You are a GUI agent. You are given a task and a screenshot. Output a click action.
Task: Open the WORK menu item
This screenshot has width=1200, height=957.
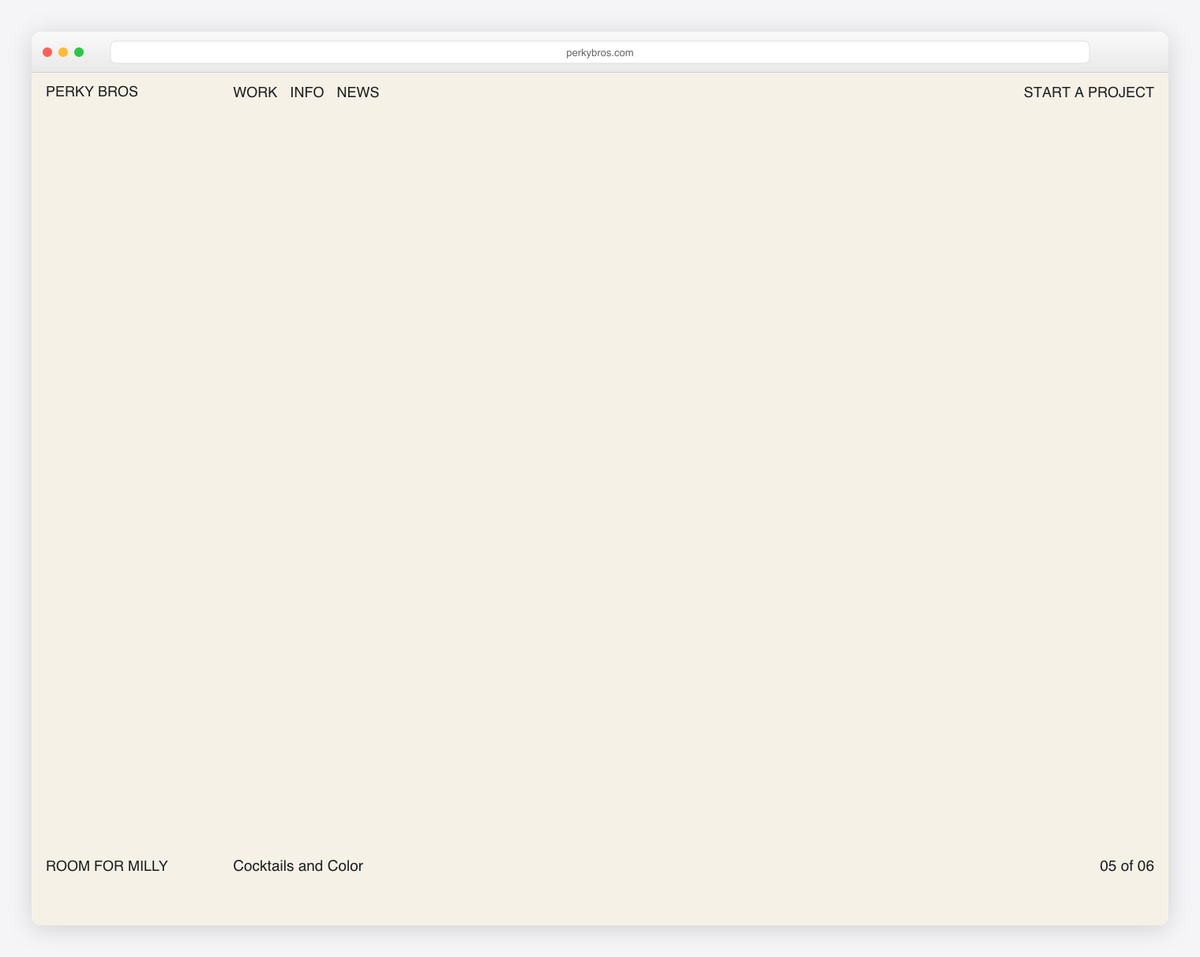(x=255, y=92)
